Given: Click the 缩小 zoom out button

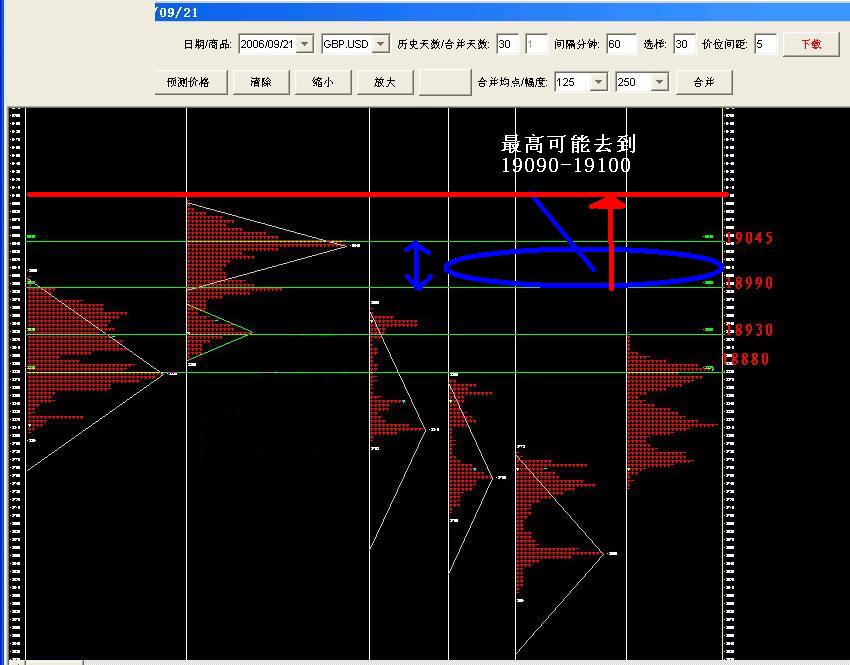Looking at the screenshot, I should [x=323, y=82].
